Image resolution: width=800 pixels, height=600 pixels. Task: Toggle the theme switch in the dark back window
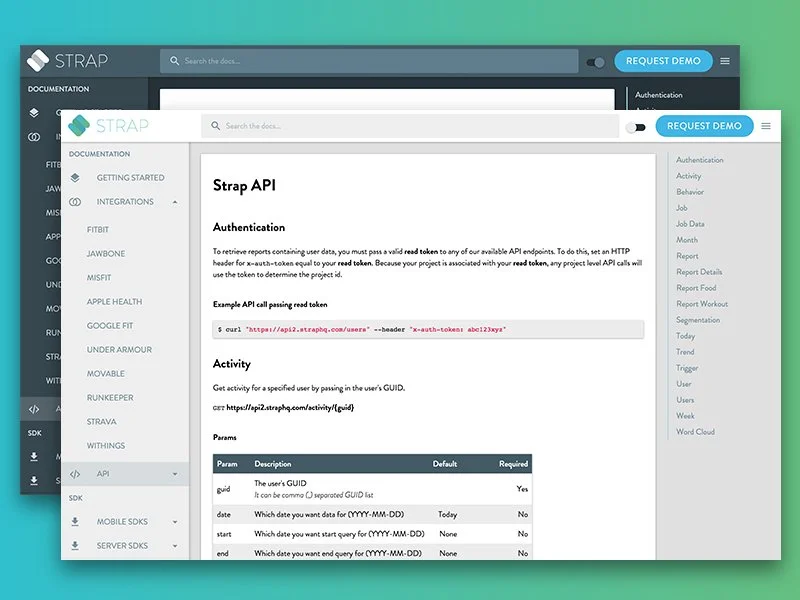click(x=595, y=62)
